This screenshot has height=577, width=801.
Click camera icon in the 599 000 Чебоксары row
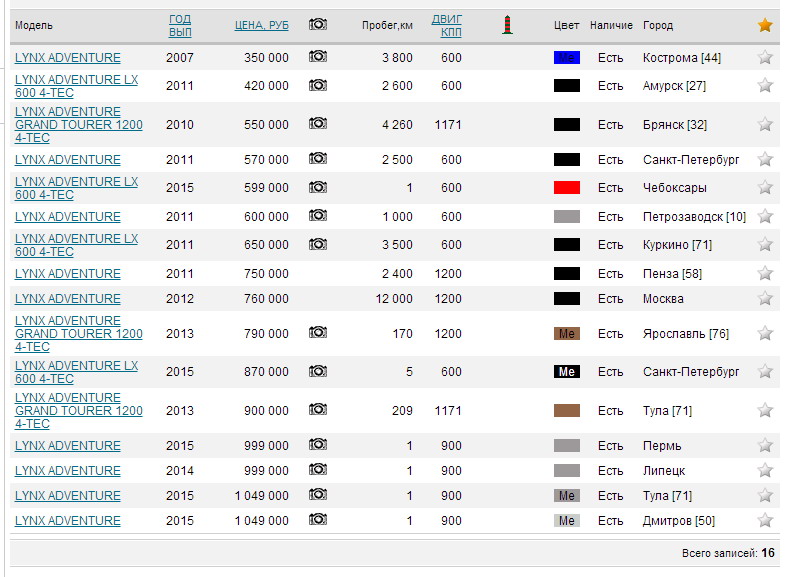(318, 187)
